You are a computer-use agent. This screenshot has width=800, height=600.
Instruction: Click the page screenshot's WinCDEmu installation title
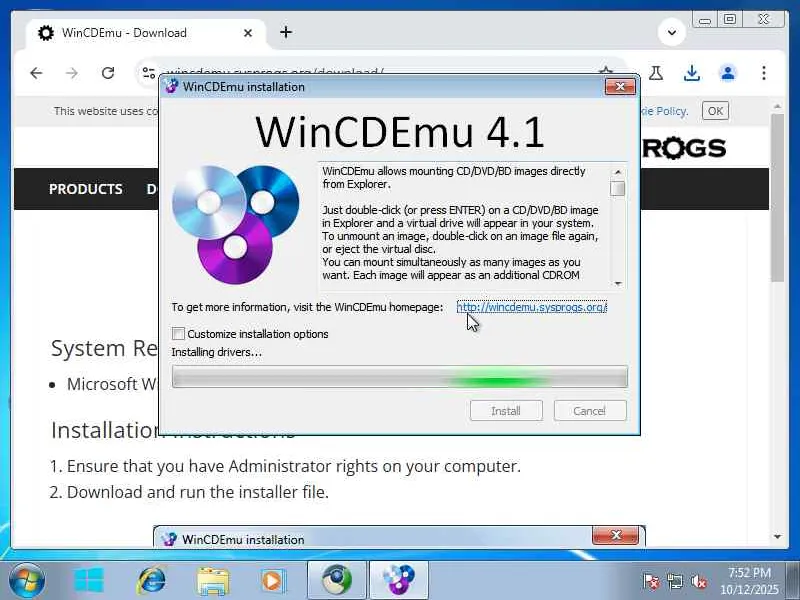(243, 539)
